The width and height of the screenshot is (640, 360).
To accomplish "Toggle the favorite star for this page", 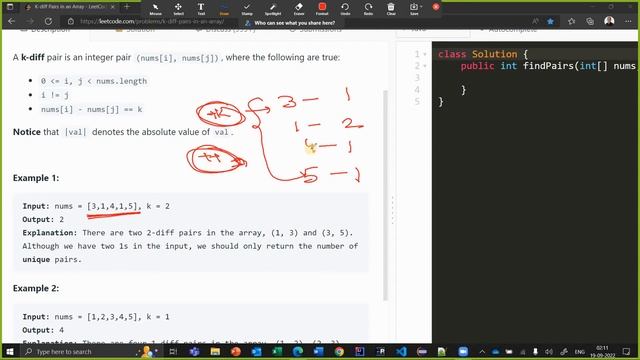I will tap(550, 21).
